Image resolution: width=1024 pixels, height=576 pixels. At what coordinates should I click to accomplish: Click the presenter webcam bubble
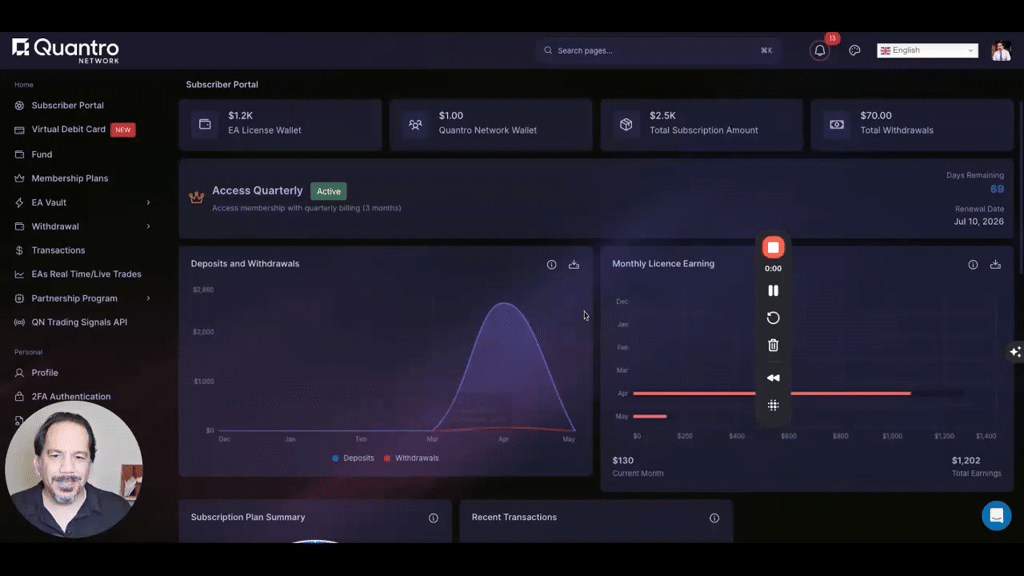click(74, 470)
